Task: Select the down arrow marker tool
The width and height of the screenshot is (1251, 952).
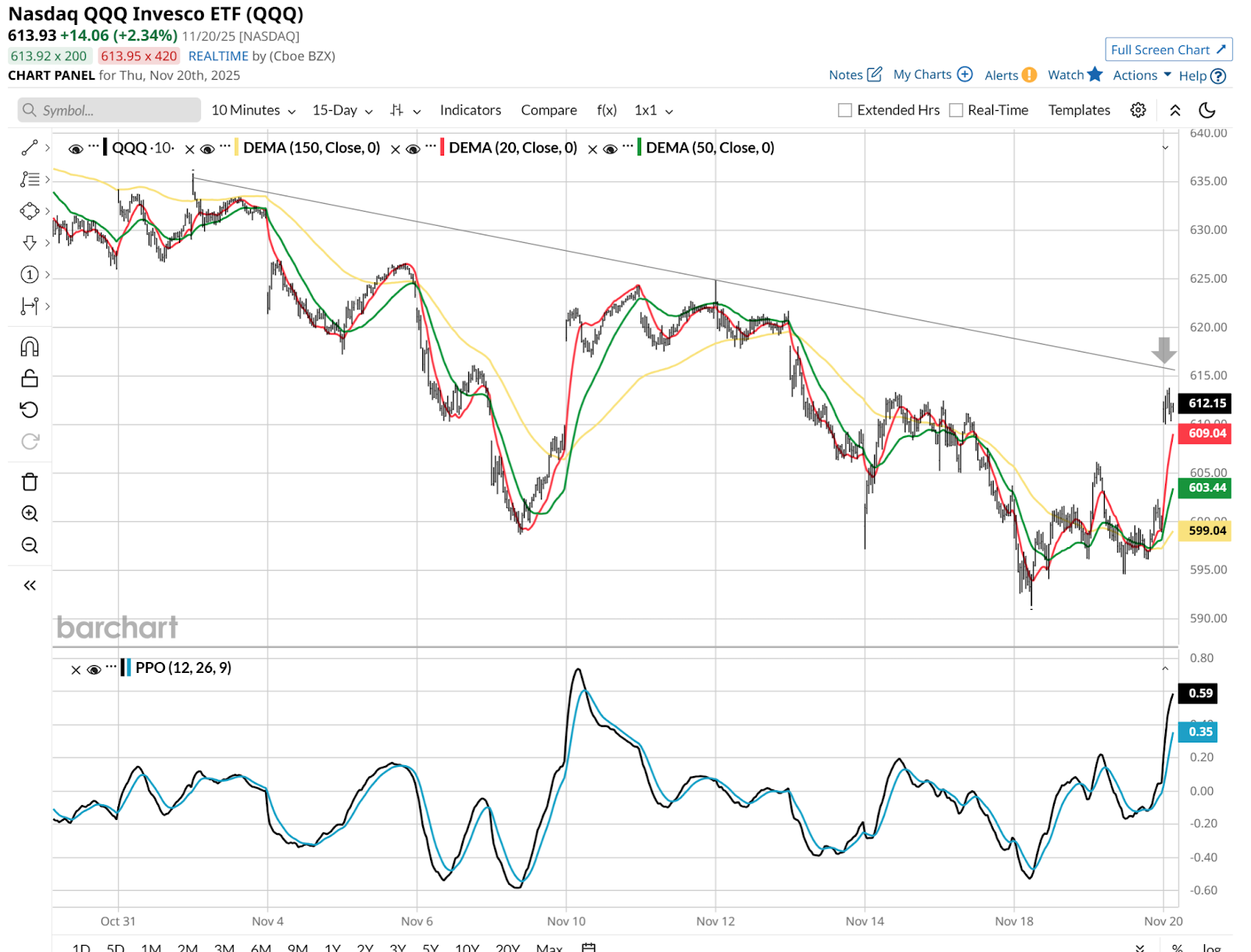Action: coord(30,243)
